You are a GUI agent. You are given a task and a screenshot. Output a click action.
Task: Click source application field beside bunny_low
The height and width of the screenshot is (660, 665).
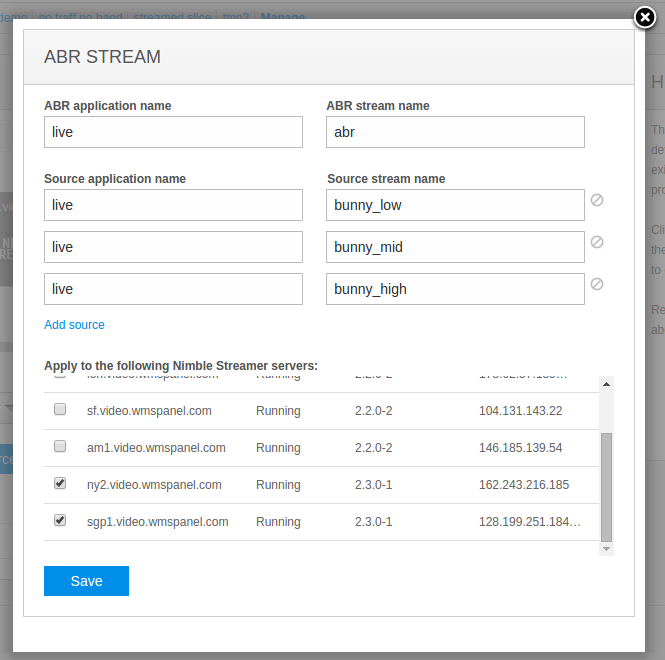173,205
